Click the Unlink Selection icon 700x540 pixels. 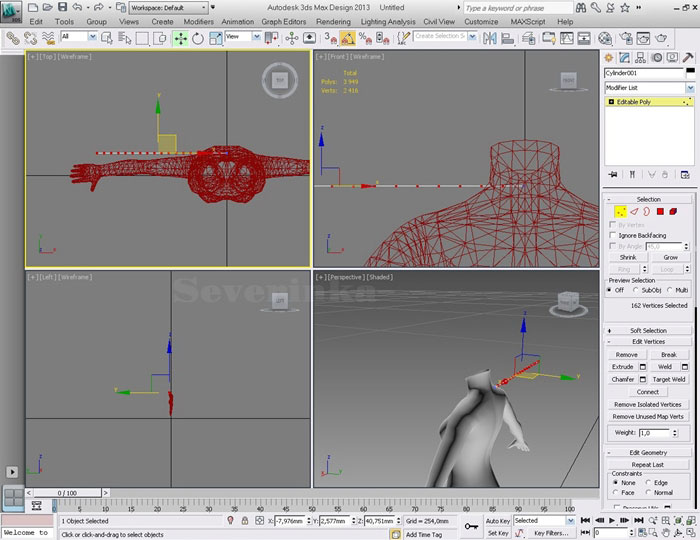[30, 38]
